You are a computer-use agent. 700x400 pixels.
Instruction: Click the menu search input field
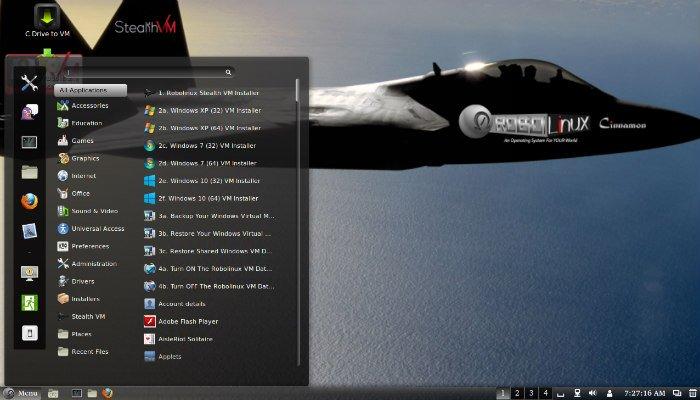[150, 72]
